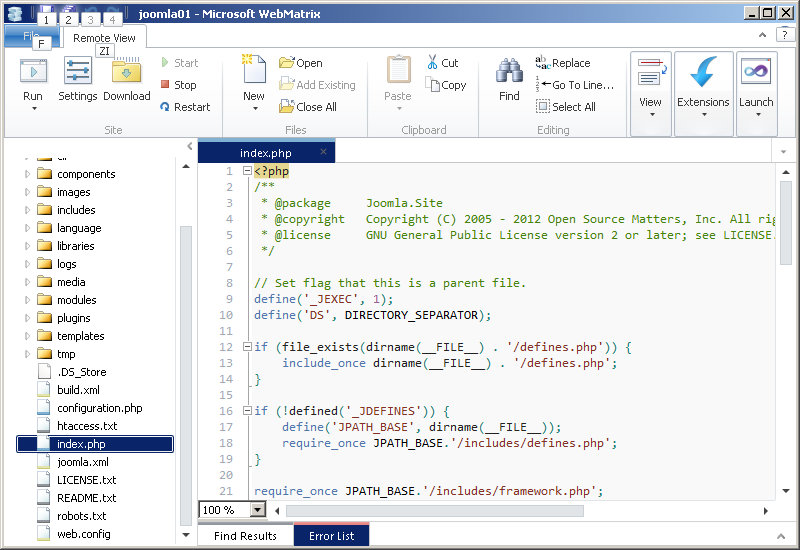800x550 pixels.
Task: Click the Cut scissors icon
Action: coord(433,63)
